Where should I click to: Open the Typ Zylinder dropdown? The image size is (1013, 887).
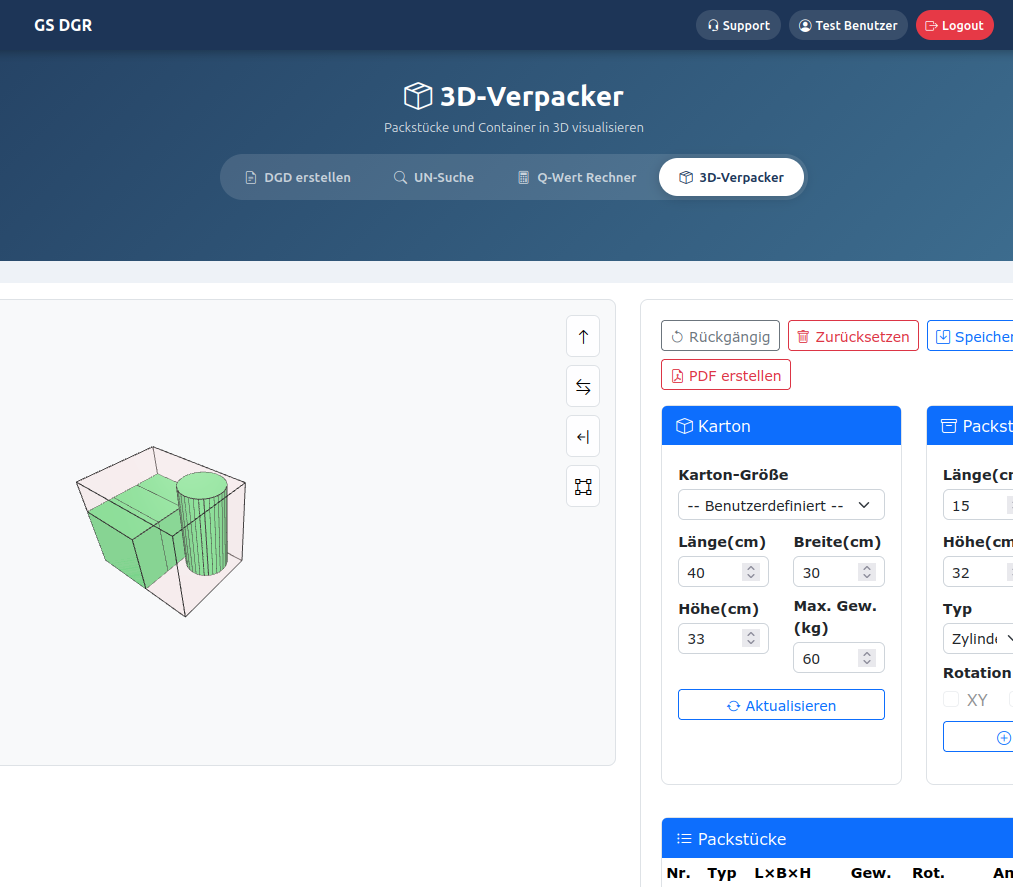click(x=977, y=639)
